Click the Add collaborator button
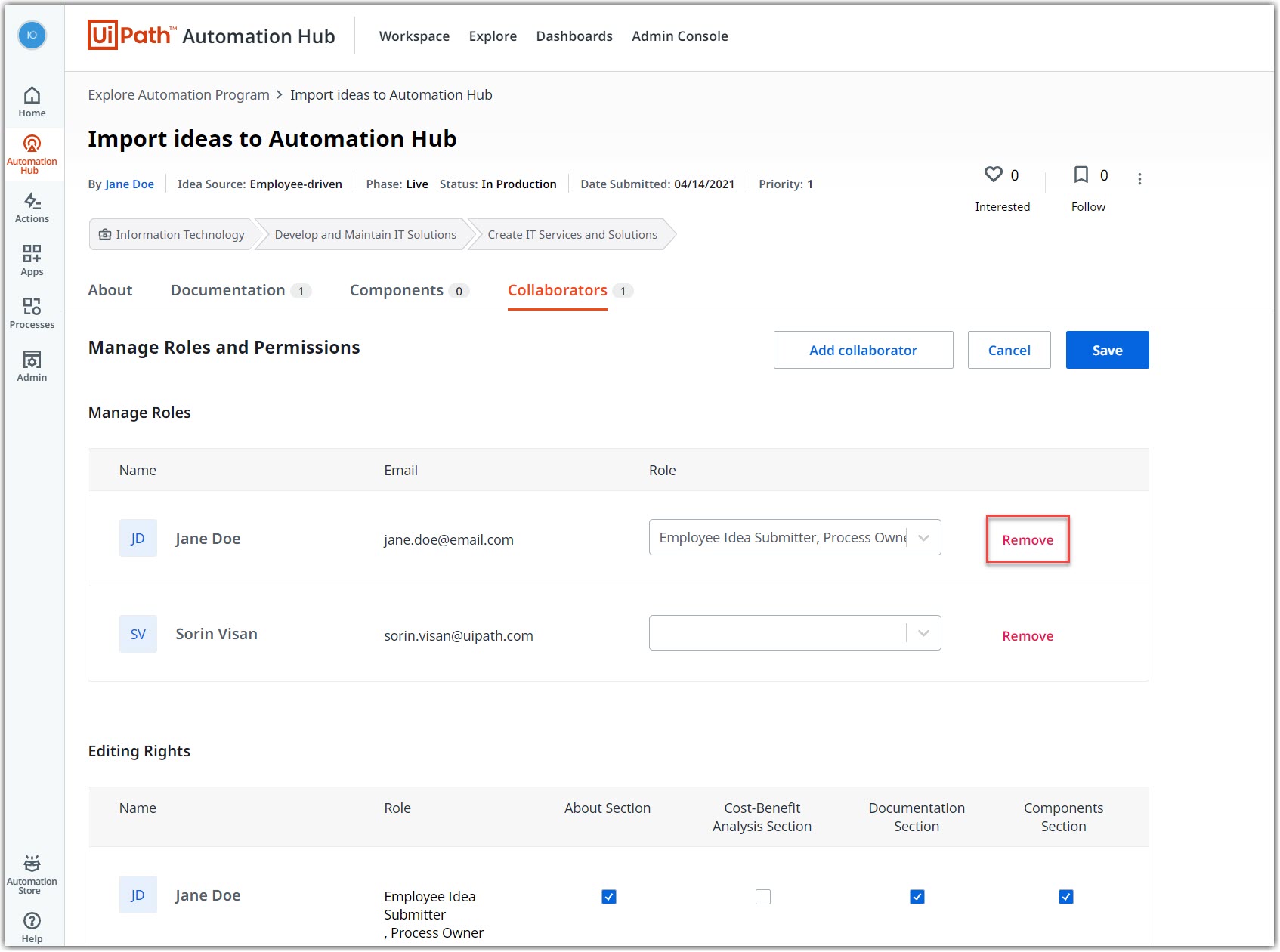Image resolution: width=1280 pixels, height=952 pixels. (863, 350)
